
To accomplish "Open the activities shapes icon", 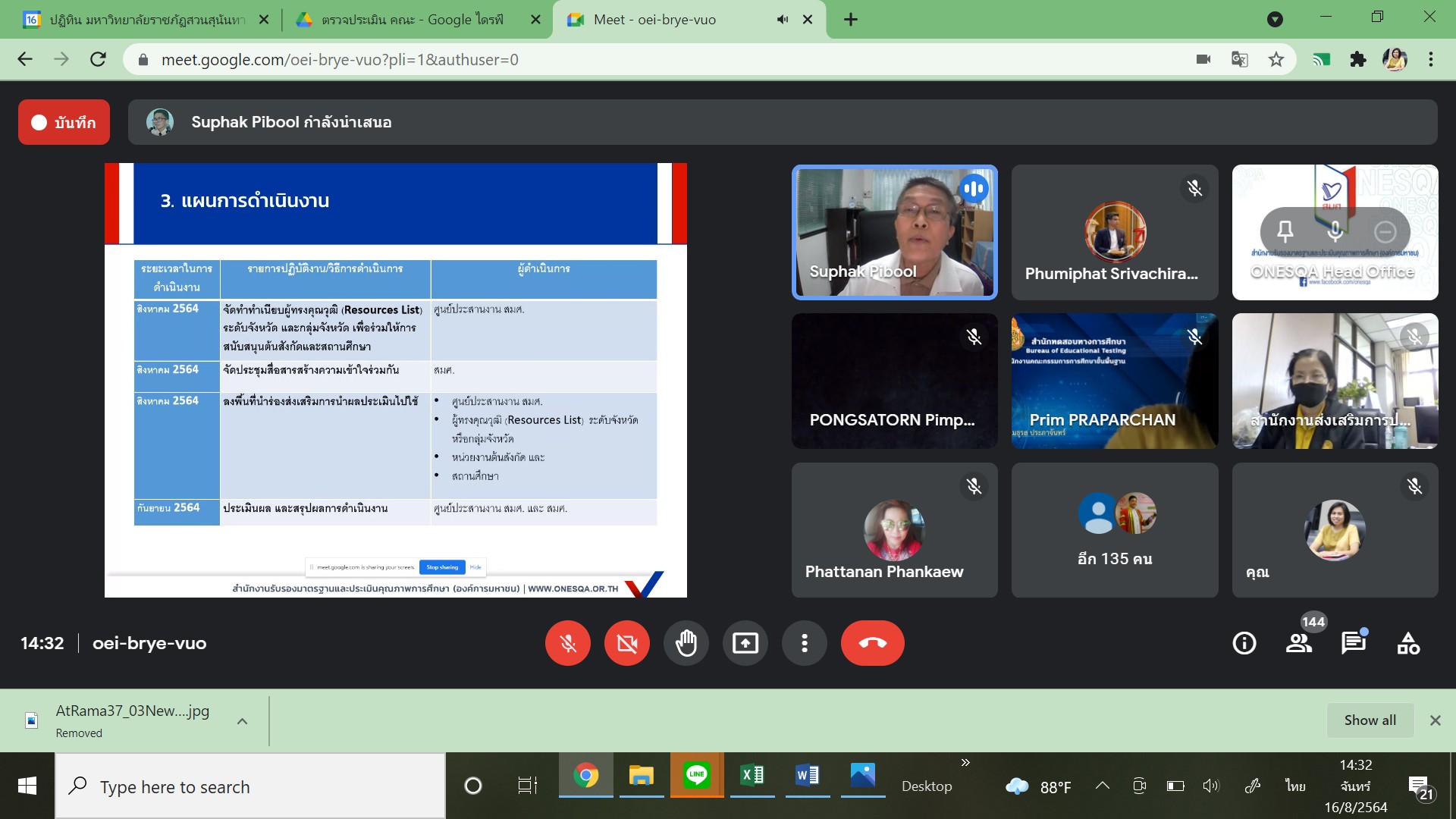I will pyautogui.click(x=1408, y=643).
